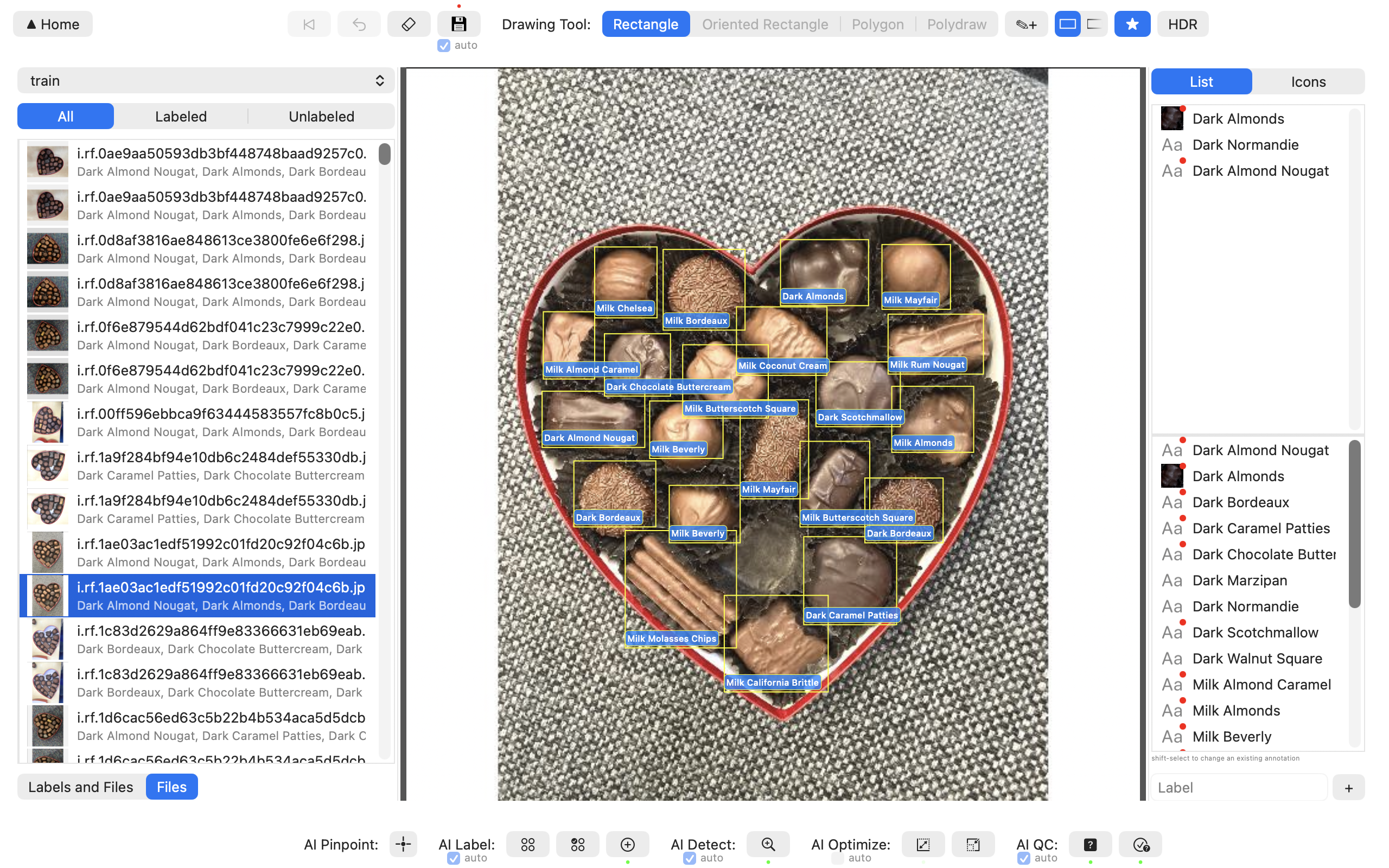Enable AI Optimize auto checkbox
The width and height of the screenshot is (1389, 868).
pos(837,858)
